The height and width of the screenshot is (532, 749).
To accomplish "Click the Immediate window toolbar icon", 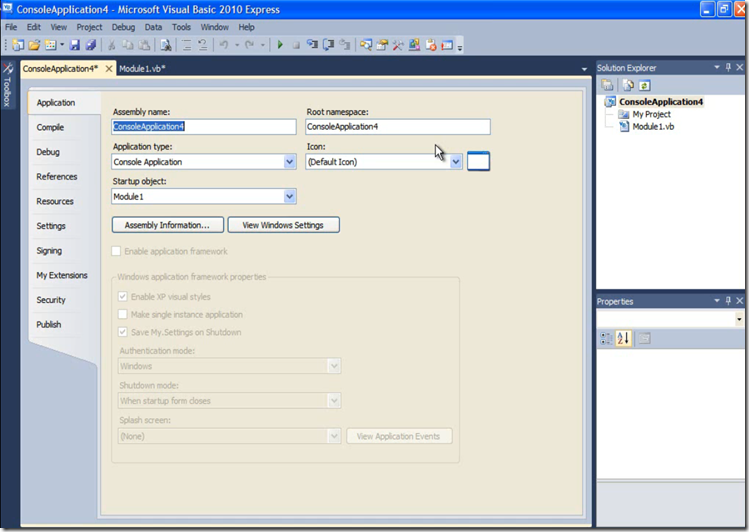I will [447, 45].
